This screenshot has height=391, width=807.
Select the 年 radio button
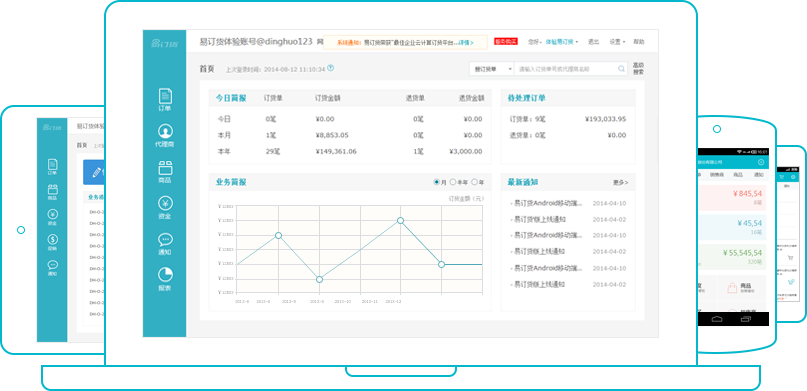pos(475,182)
